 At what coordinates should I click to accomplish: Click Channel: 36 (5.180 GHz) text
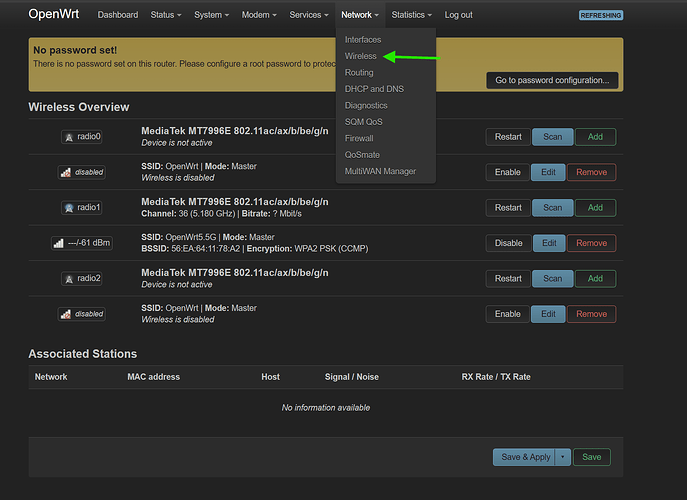pyautogui.click(x=188, y=214)
